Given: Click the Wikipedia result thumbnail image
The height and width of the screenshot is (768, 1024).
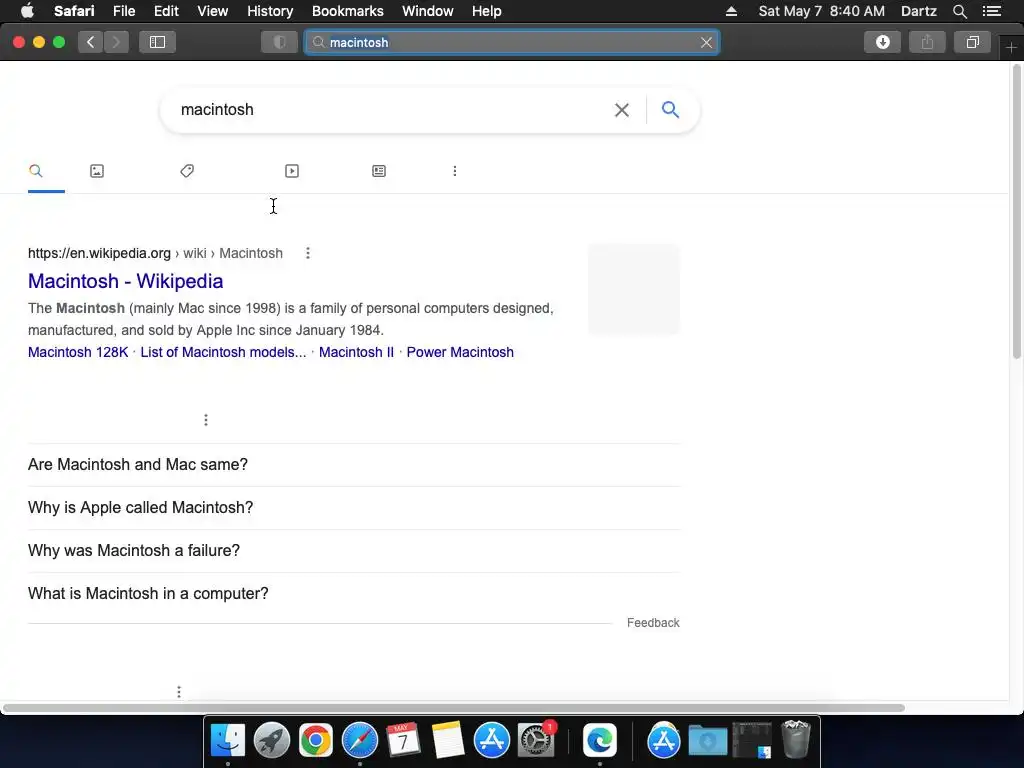Looking at the screenshot, I should click(633, 289).
